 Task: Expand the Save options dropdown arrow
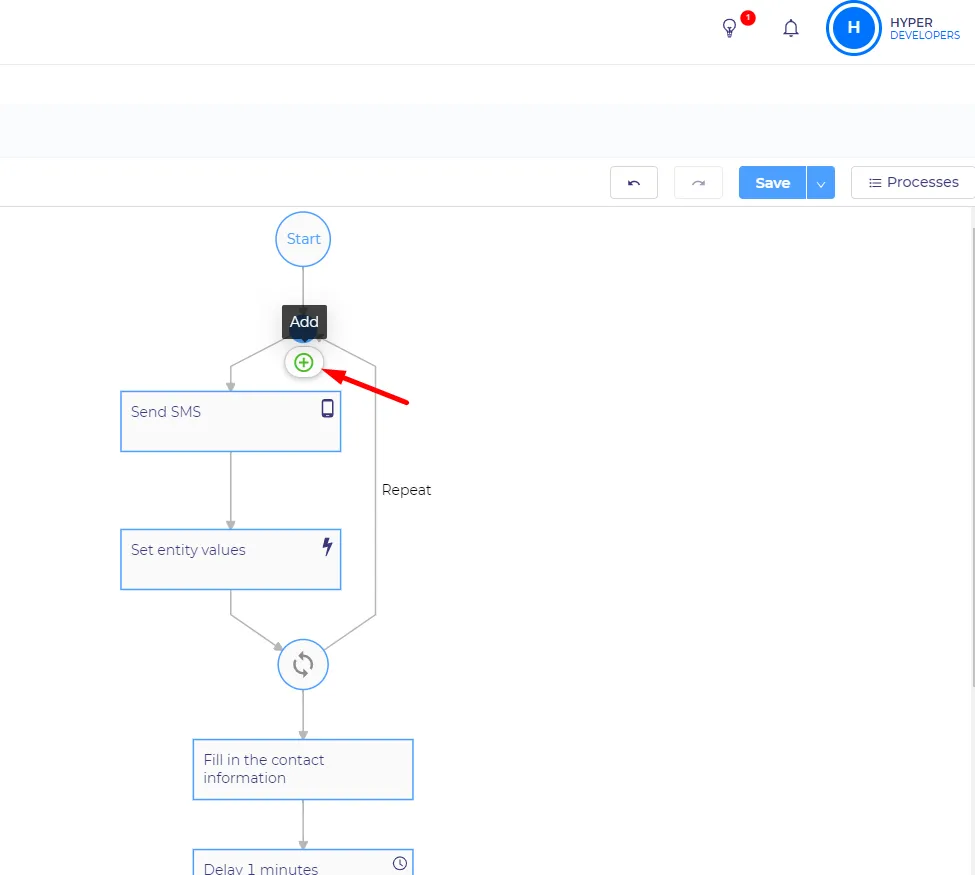click(821, 183)
